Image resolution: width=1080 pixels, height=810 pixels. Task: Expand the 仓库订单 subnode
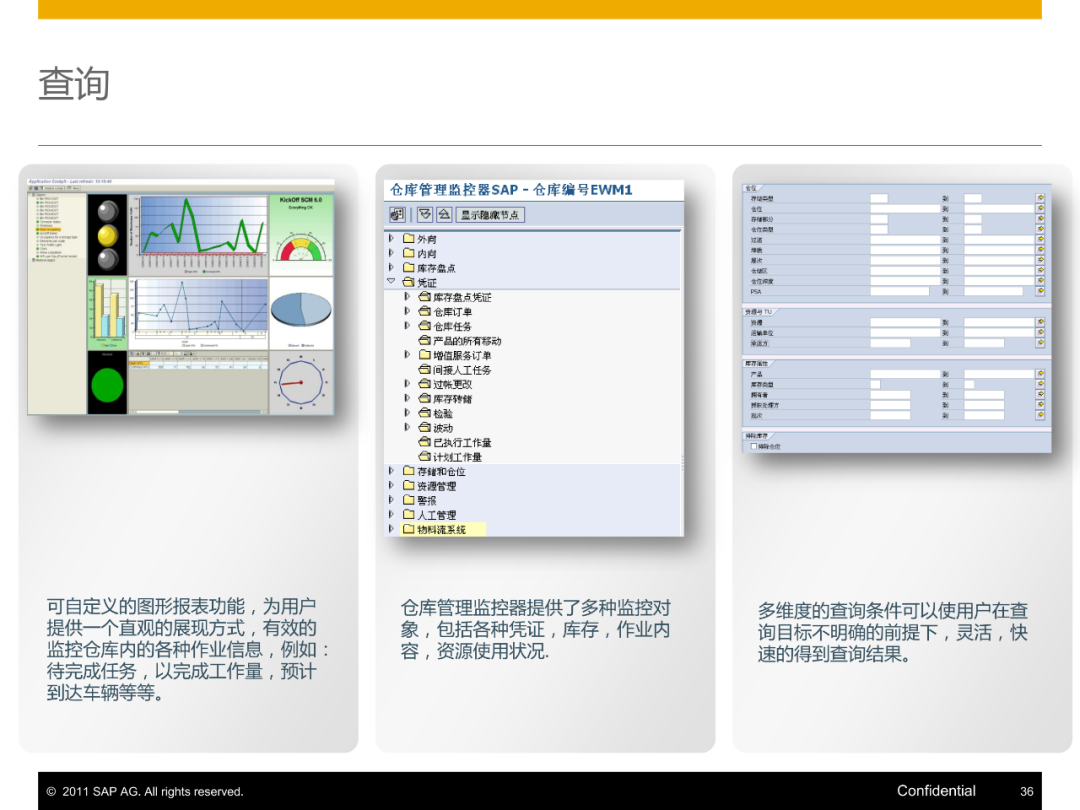[407, 311]
